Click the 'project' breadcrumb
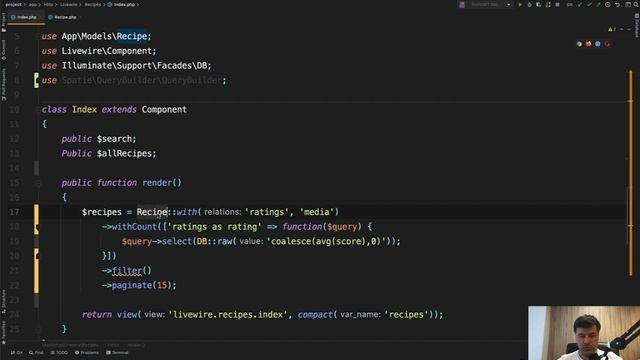The width and height of the screenshot is (640, 360). (x=13, y=4)
